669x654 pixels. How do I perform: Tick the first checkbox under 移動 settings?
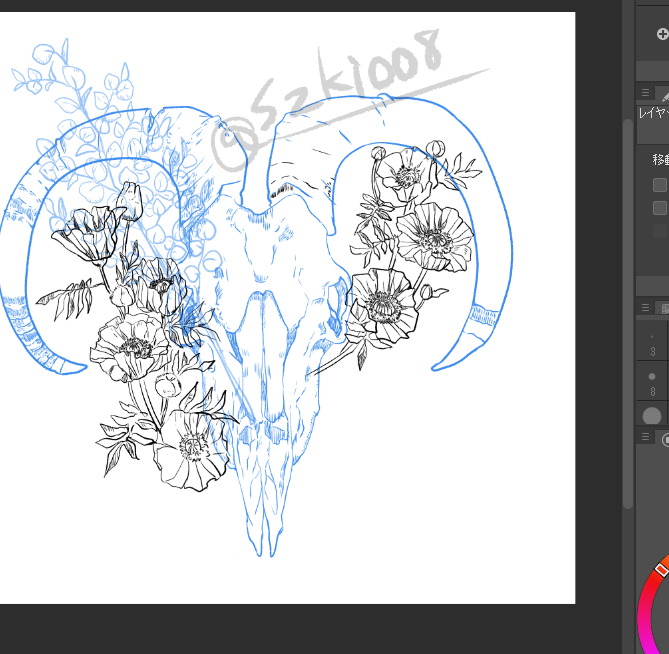point(660,185)
